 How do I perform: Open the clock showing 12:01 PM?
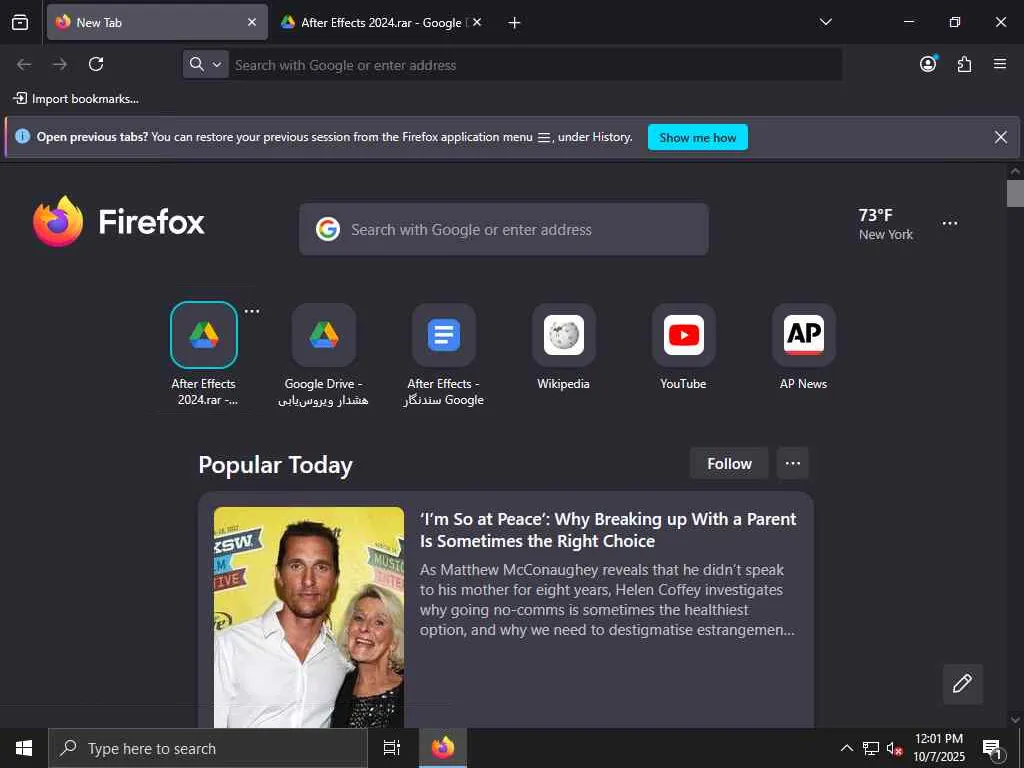click(939, 748)
